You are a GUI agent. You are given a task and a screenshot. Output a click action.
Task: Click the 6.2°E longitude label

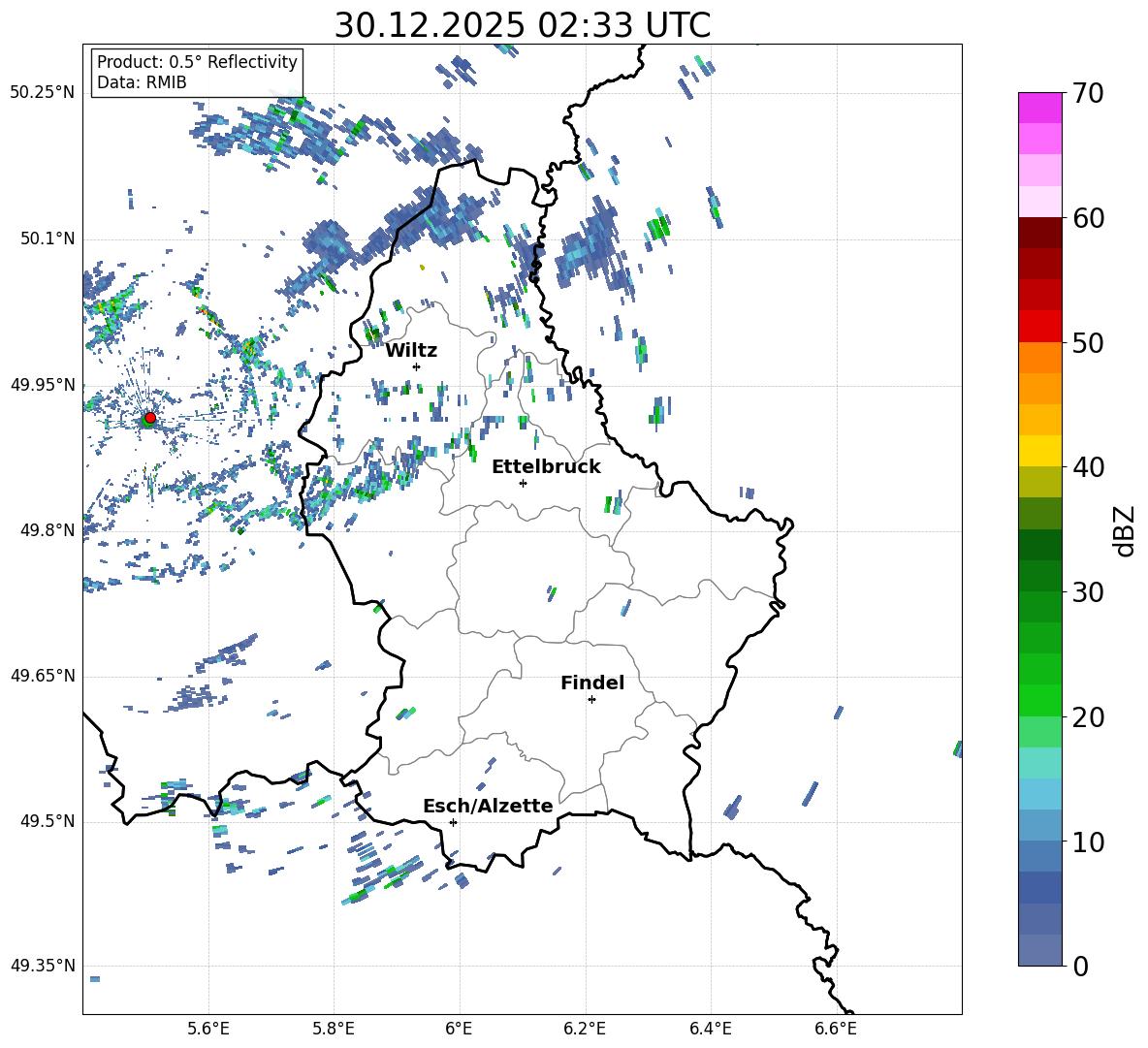point(585,1029)
